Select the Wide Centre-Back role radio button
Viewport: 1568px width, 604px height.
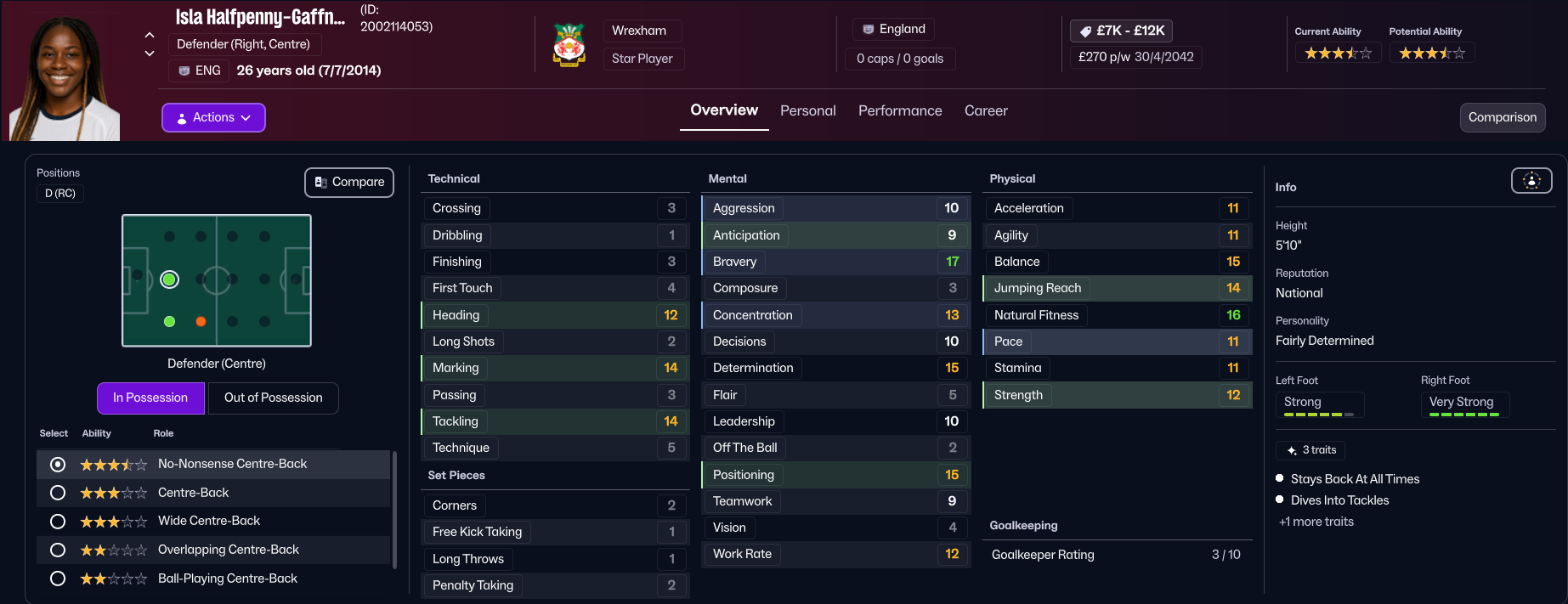(x=58, y=522)
